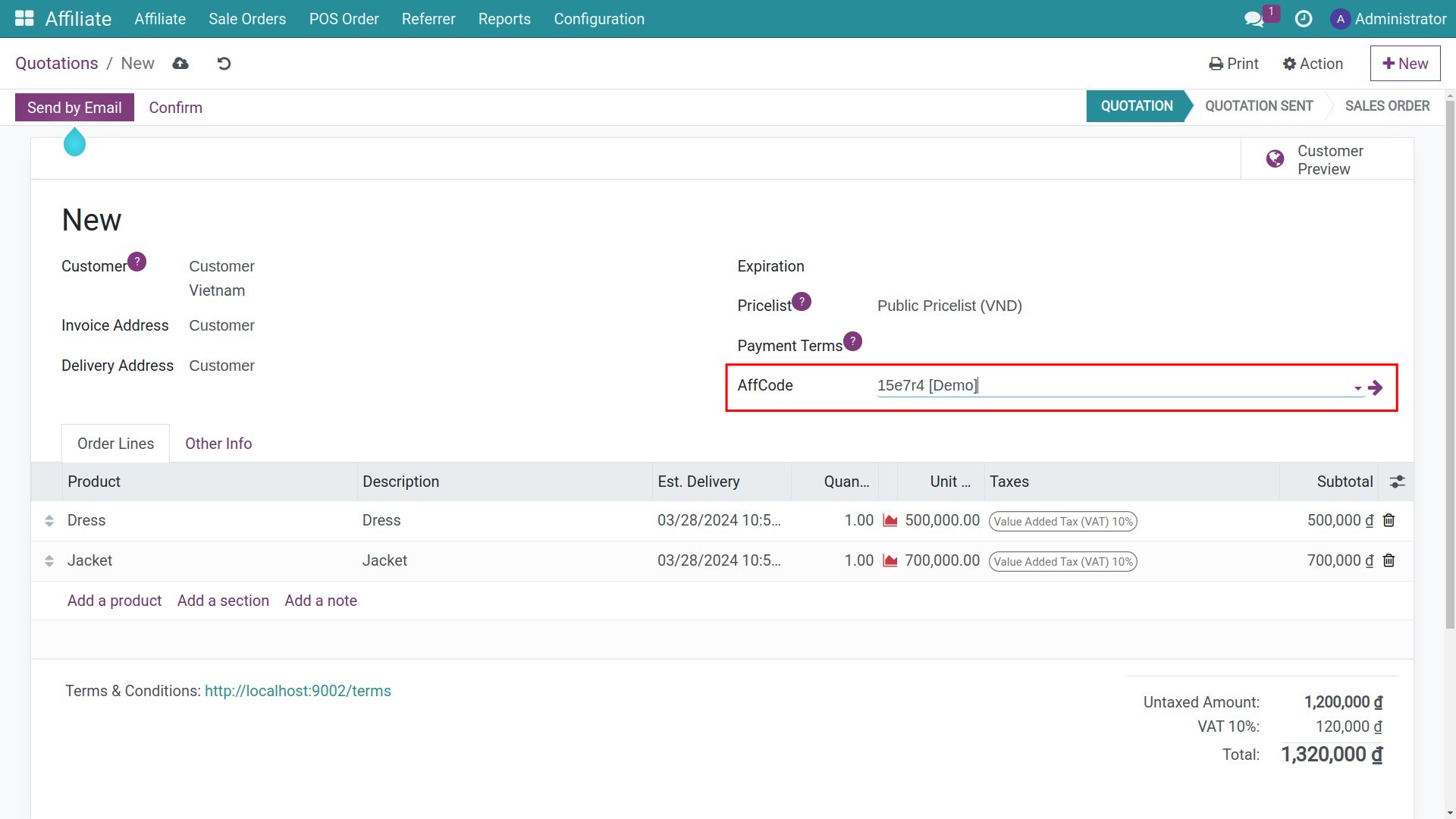Open the Affiliate menu

click(160, 19)
